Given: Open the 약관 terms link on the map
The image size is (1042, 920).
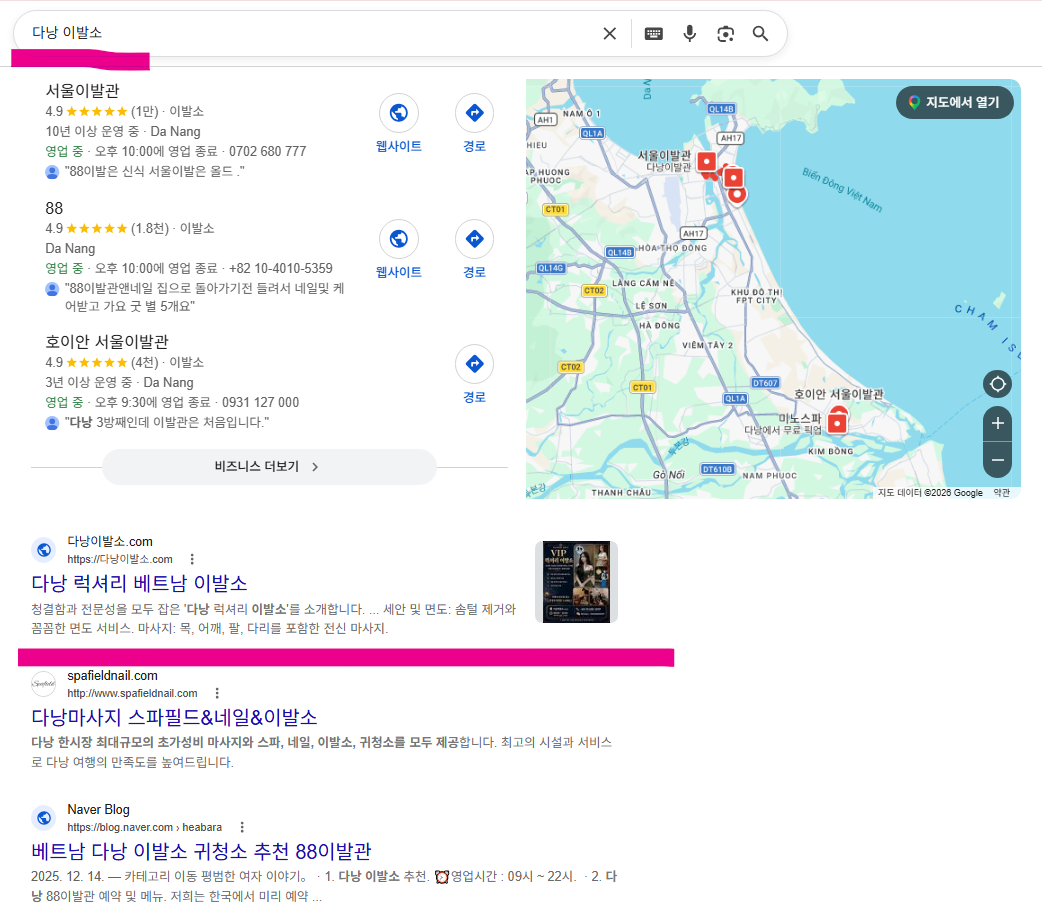Looking at the screenshot, I should click(x=1001, y=493).
